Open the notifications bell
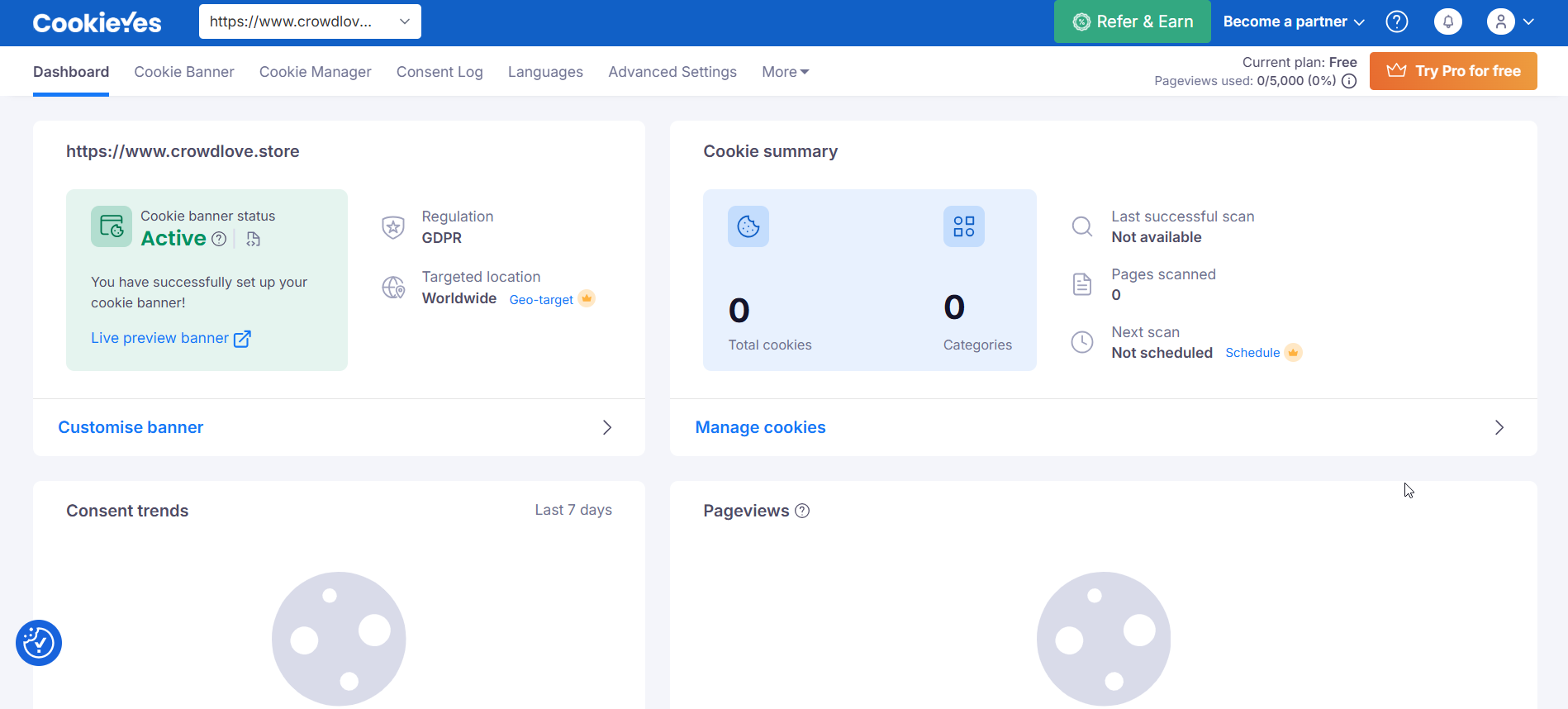1568x709 pixels. [x=1448, y=21]
